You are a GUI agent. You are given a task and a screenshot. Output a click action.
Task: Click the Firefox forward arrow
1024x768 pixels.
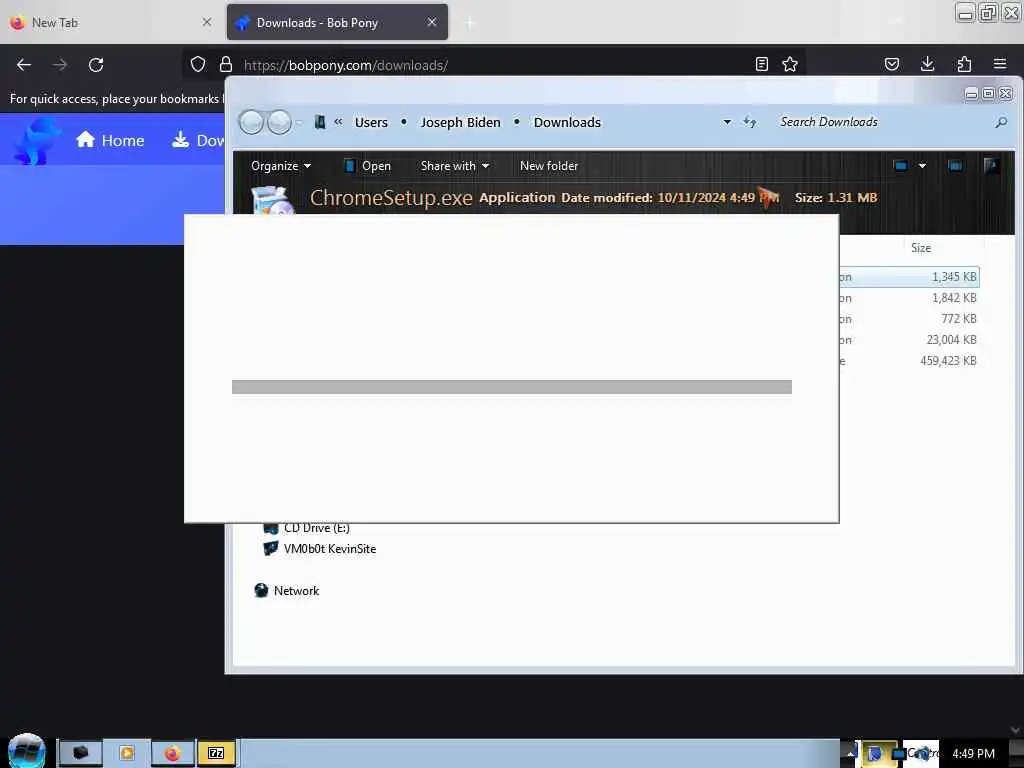pos(60,65)
